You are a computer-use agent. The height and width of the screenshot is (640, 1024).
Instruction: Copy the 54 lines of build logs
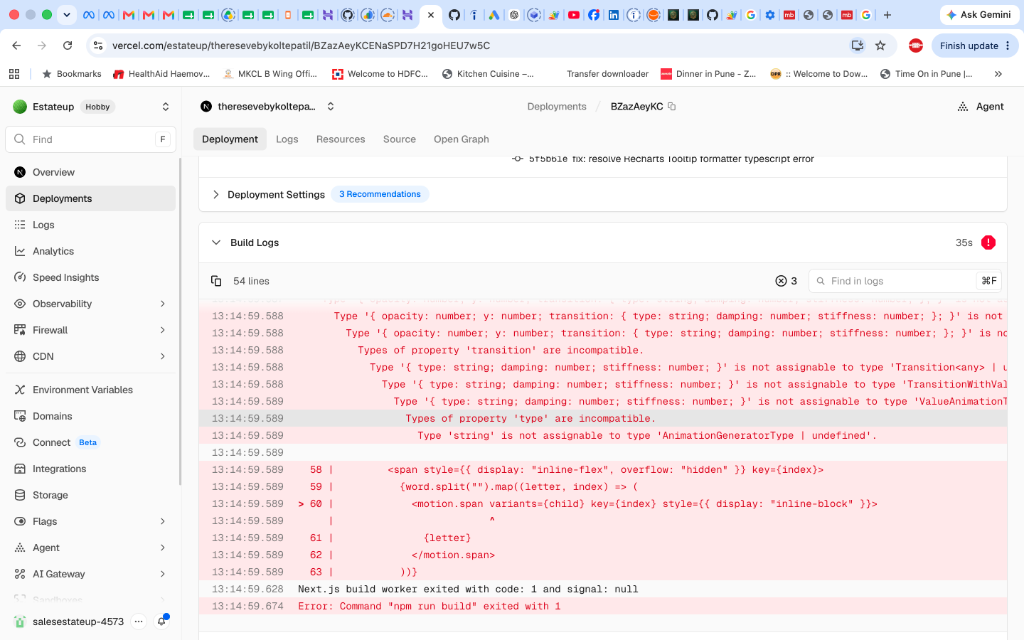point(216,281)
